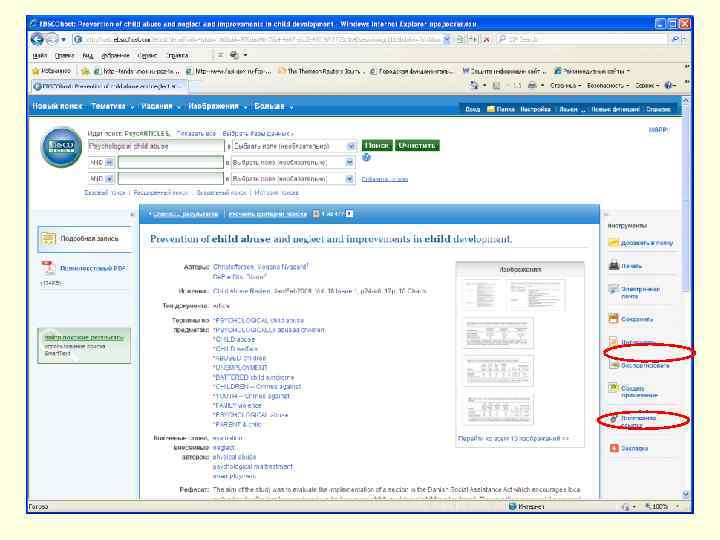
Task: Click the Add to favorites bar star icon
Action: coord(85,71)
